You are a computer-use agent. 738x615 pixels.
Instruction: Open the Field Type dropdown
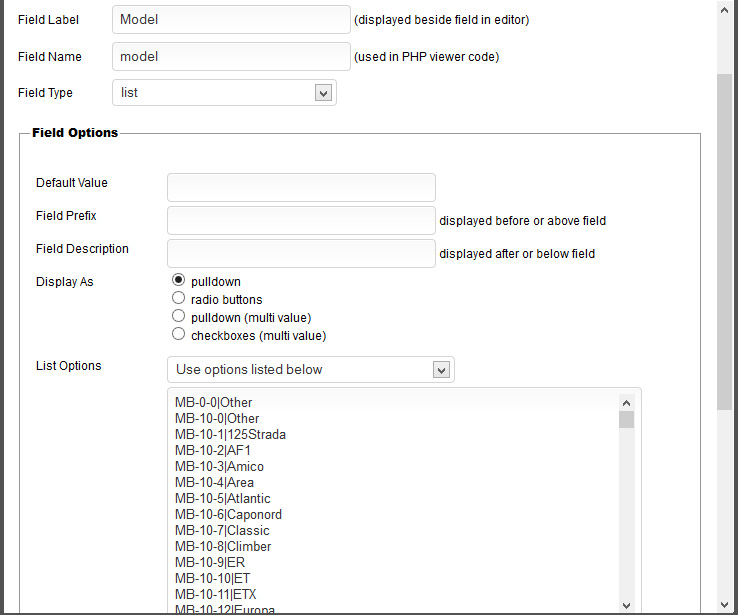(x=224, y=93)
